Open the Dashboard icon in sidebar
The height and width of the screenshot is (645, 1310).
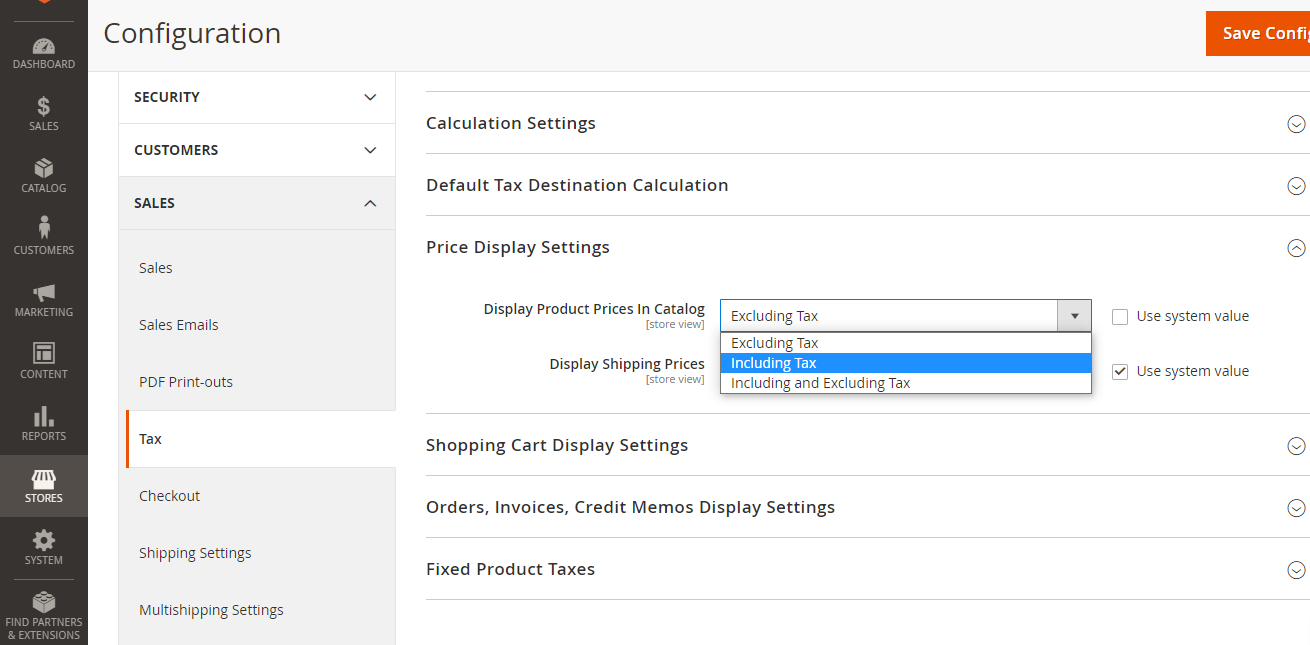coord(43,46)
